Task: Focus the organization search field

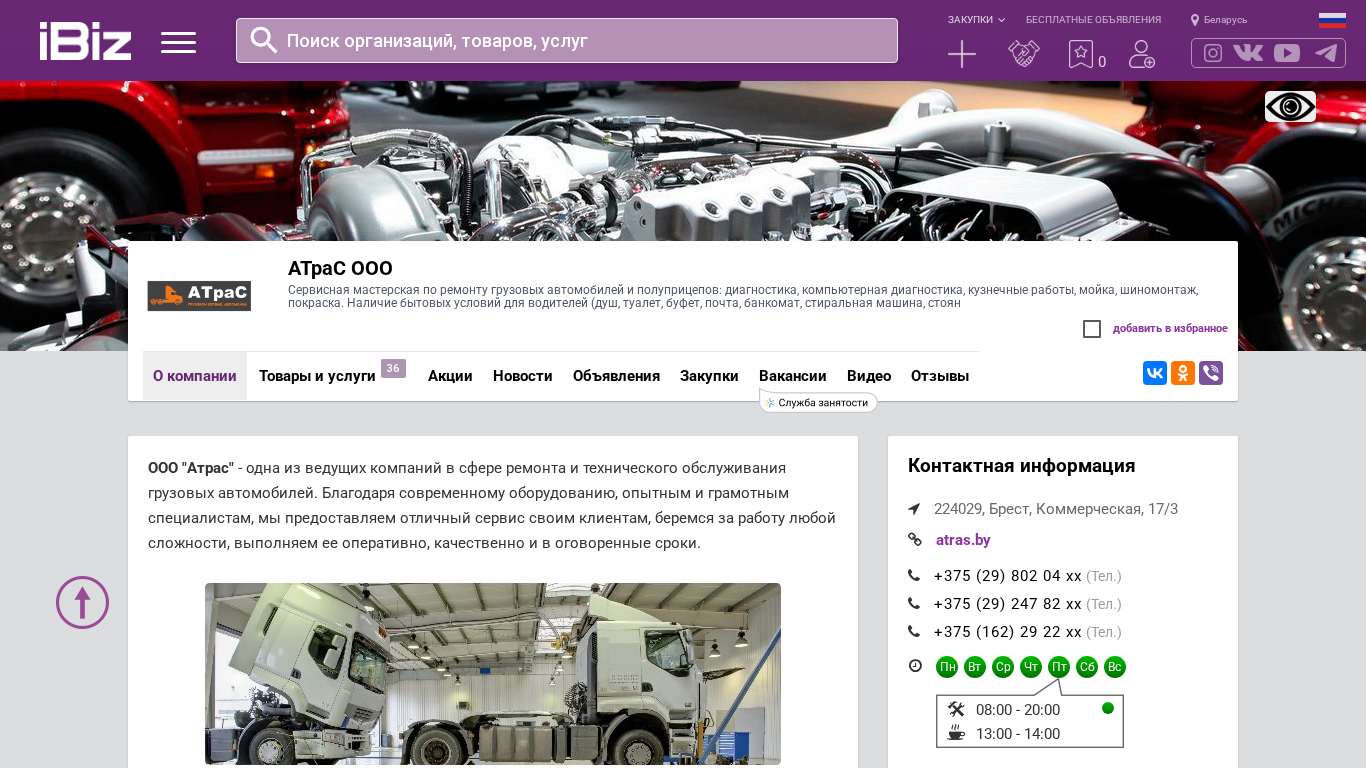Action: click(x=567, y=40)
